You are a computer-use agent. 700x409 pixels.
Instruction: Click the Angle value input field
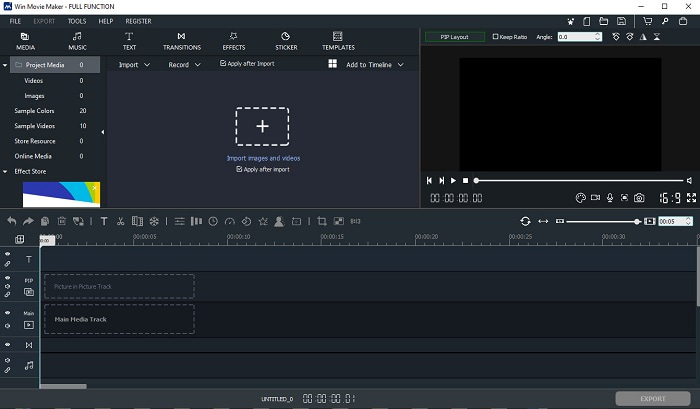[x=575, y=37]
